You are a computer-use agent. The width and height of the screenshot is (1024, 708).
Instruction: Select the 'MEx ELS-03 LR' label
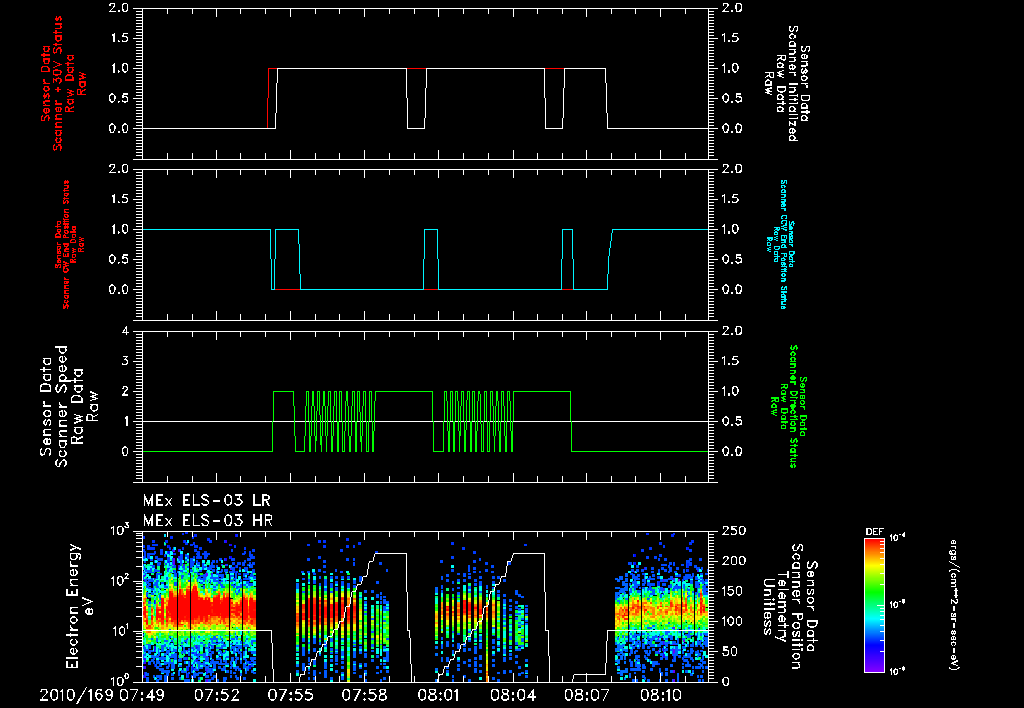click(x=206, y=501)
